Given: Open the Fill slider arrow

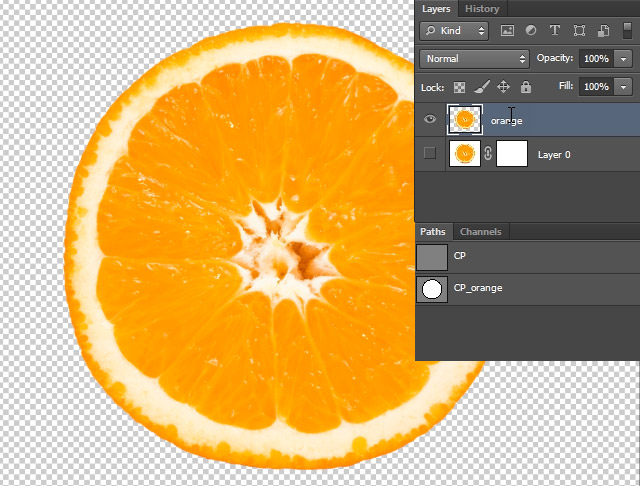Looking at the screenshot, I should pyautogui.click(x=623, y=87).
